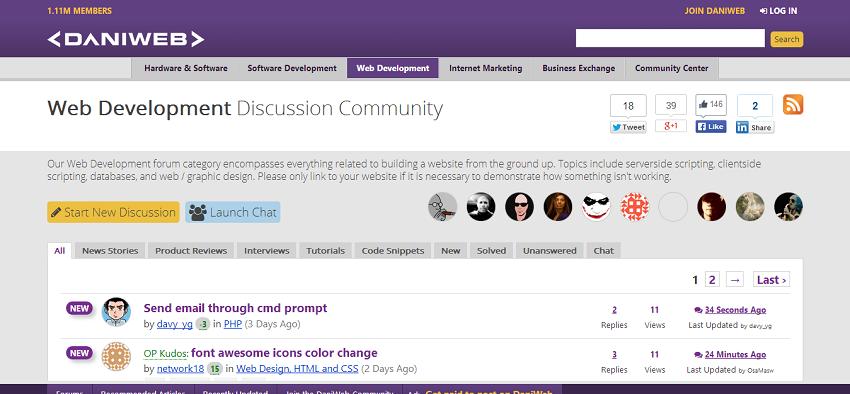Focus the search text field

click(670, 38)
